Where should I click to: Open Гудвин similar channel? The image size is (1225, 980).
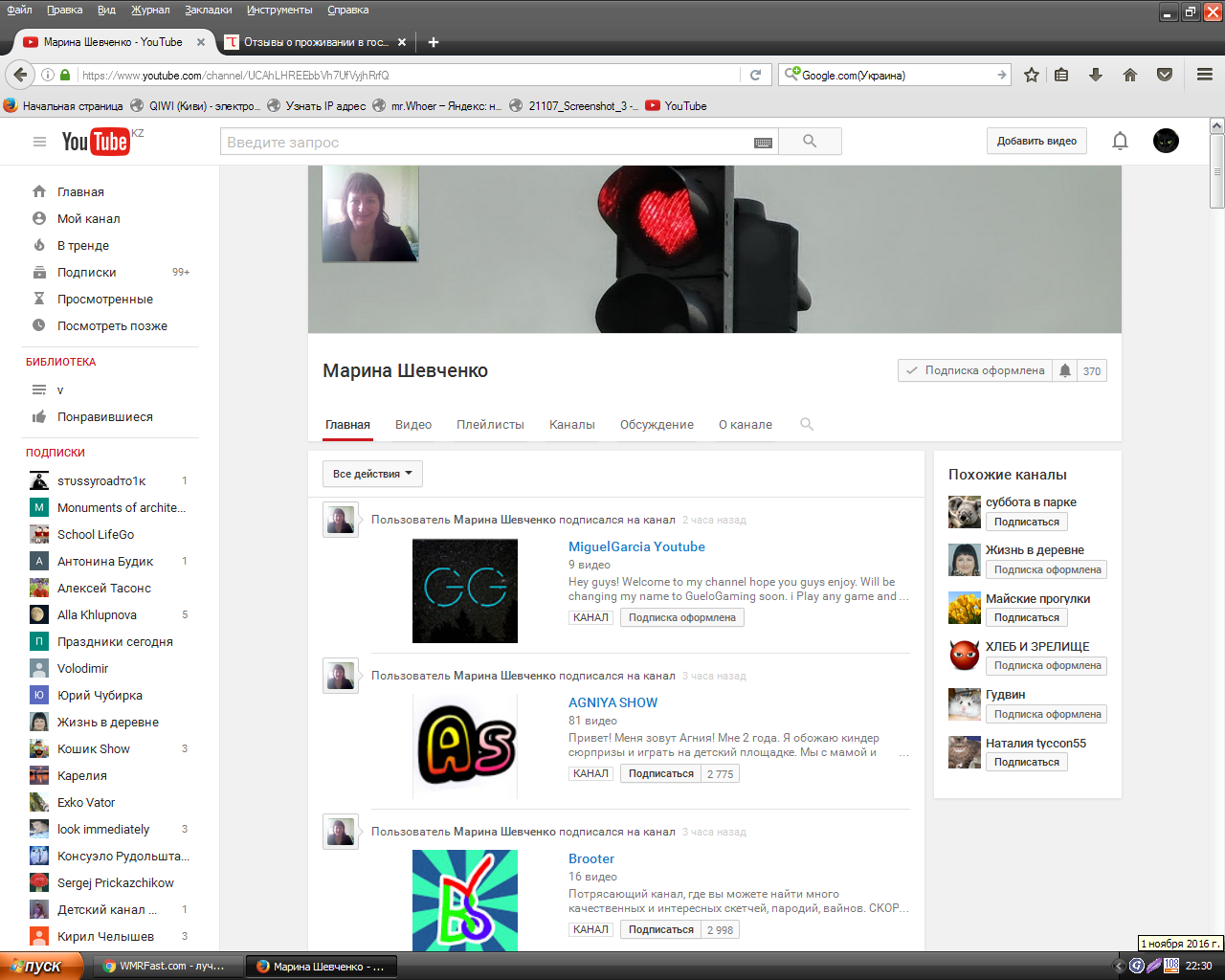pyautogui.click(x=1005, y=694)
